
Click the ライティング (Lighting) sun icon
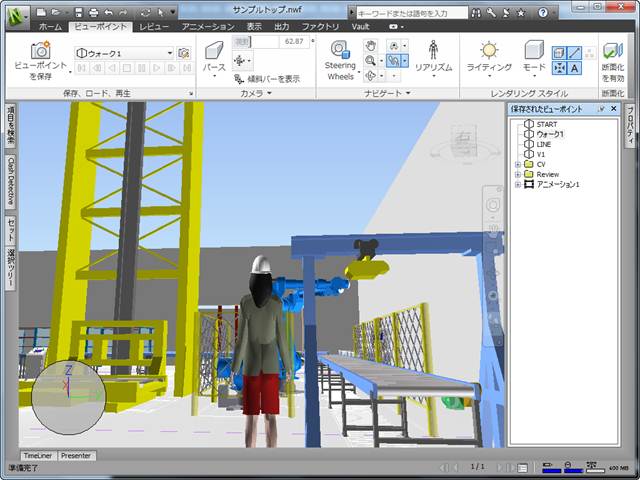[x=489, y=52]
